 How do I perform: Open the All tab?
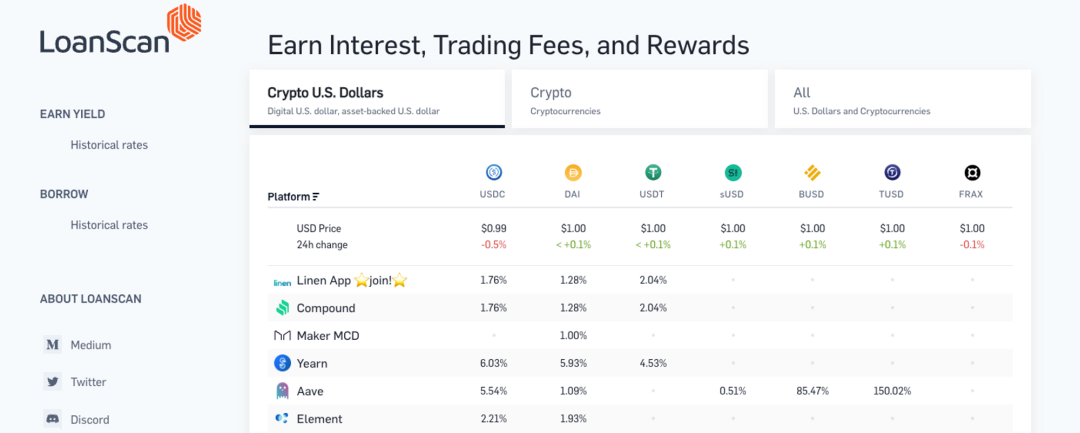tap(902, 99)
